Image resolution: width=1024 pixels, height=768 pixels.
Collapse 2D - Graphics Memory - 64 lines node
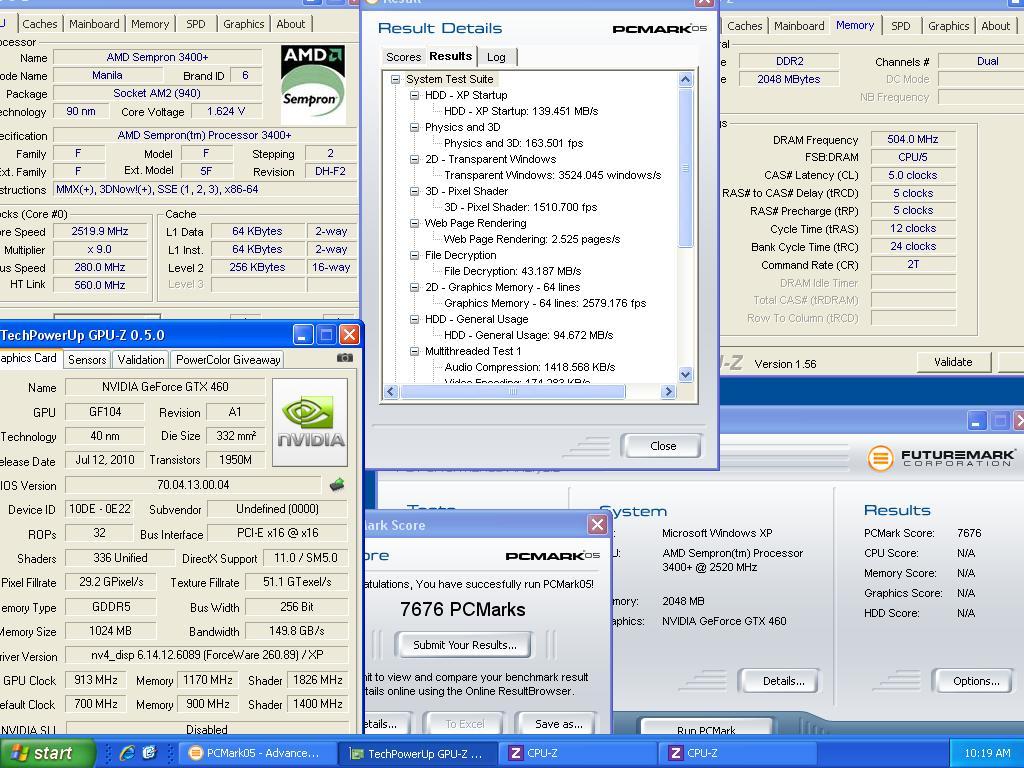coord(414,287)
